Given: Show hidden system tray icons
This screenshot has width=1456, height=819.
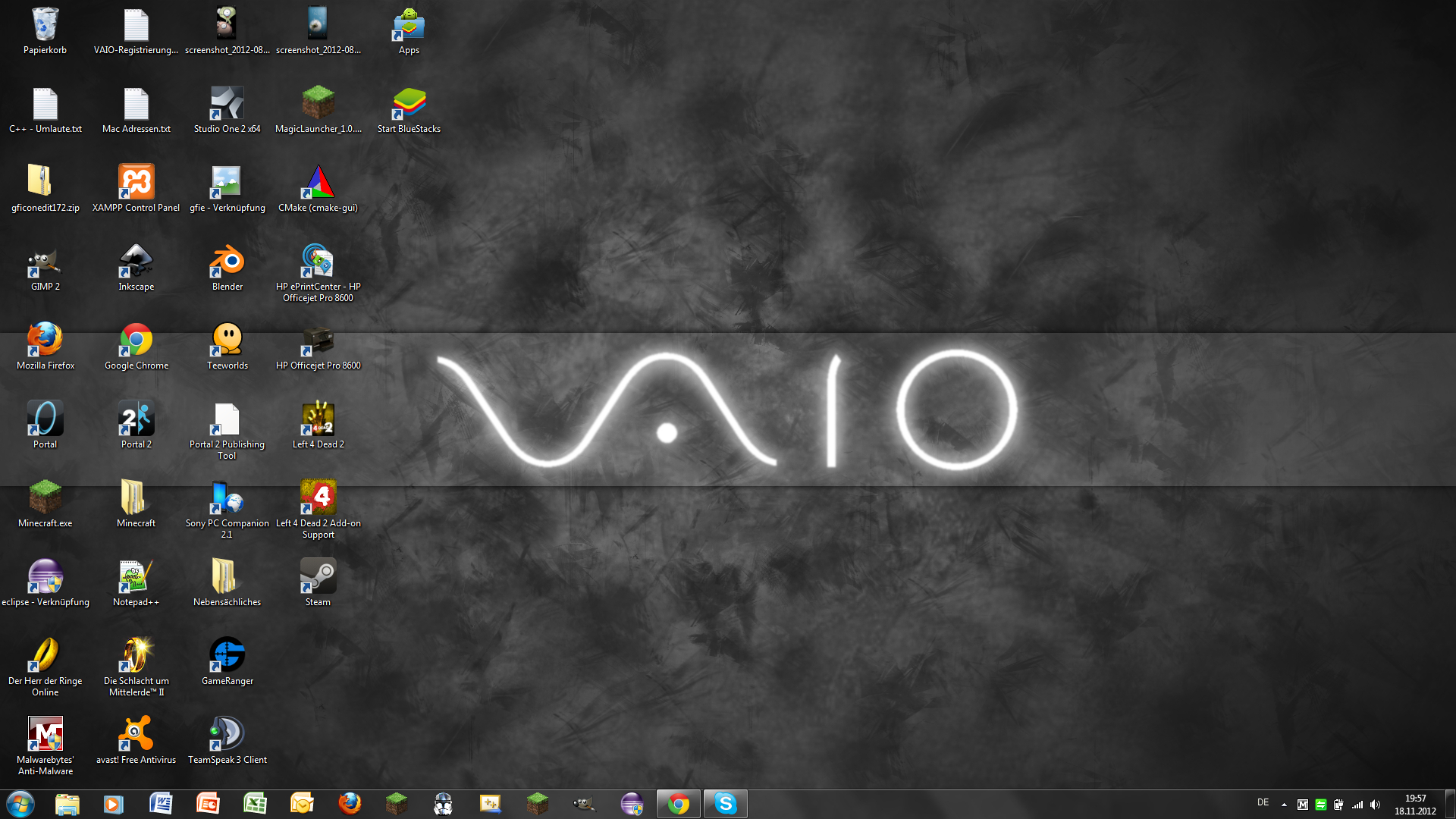Looking at the screenshot, I should (1284, 805).
